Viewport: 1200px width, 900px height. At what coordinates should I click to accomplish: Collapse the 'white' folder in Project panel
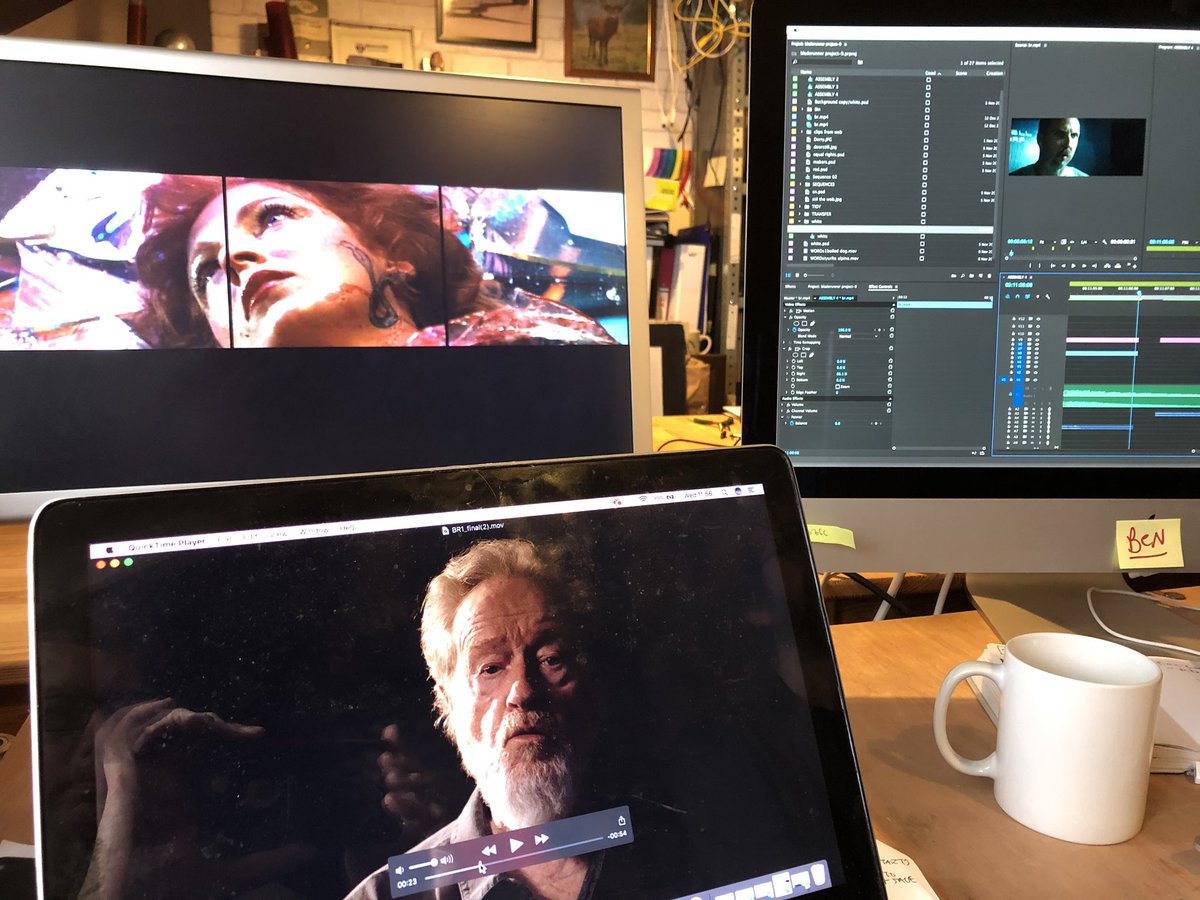tap(799, 221)
